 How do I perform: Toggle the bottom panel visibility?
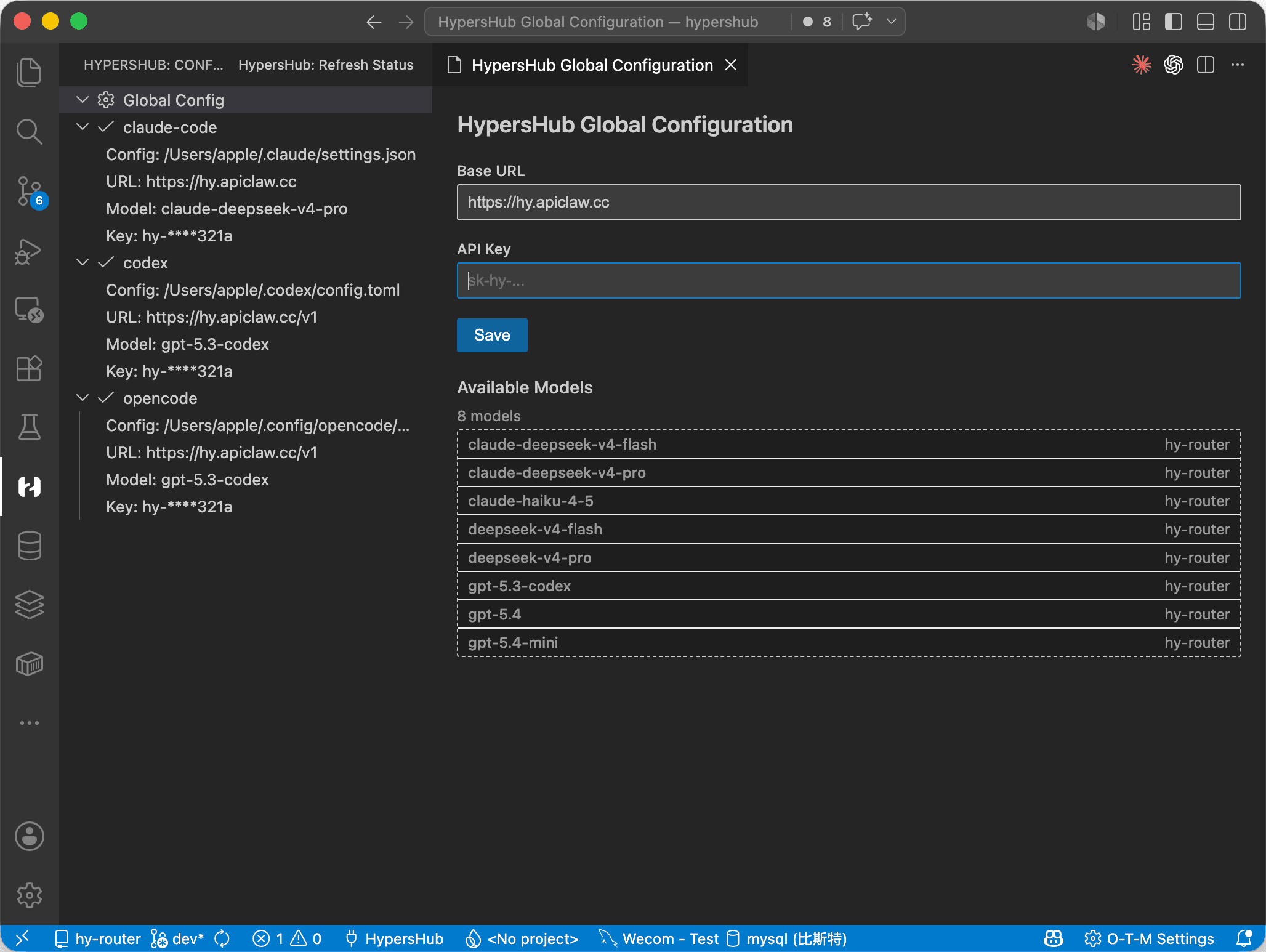tap(1206, 22)
